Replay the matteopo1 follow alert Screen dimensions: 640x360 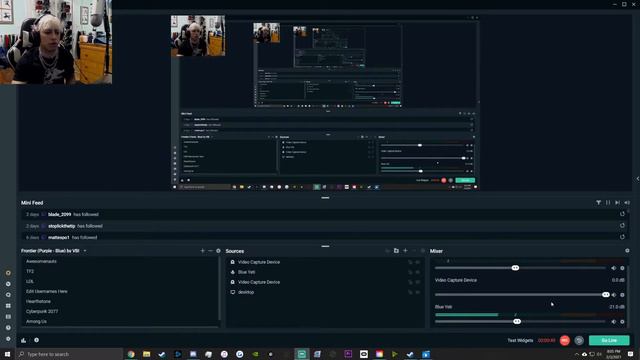point(622,237)
